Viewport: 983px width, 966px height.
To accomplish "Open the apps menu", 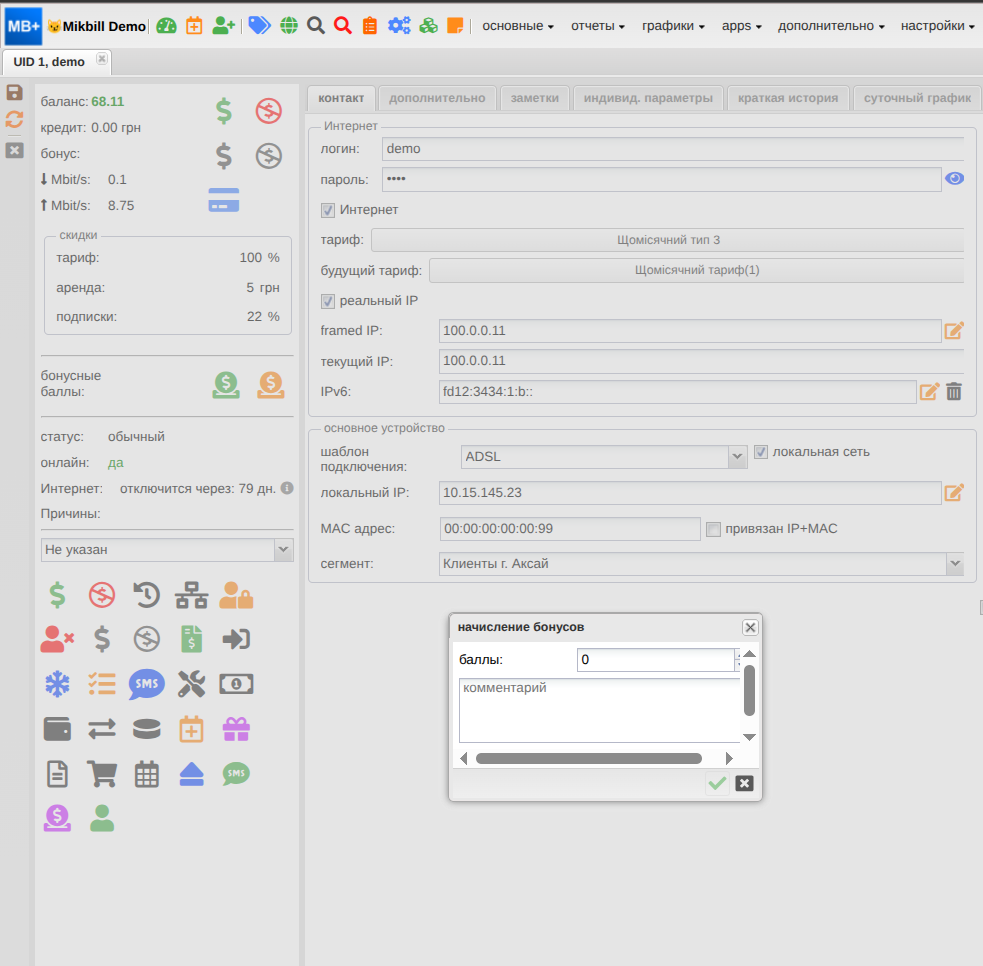I will tap(741, 26).
